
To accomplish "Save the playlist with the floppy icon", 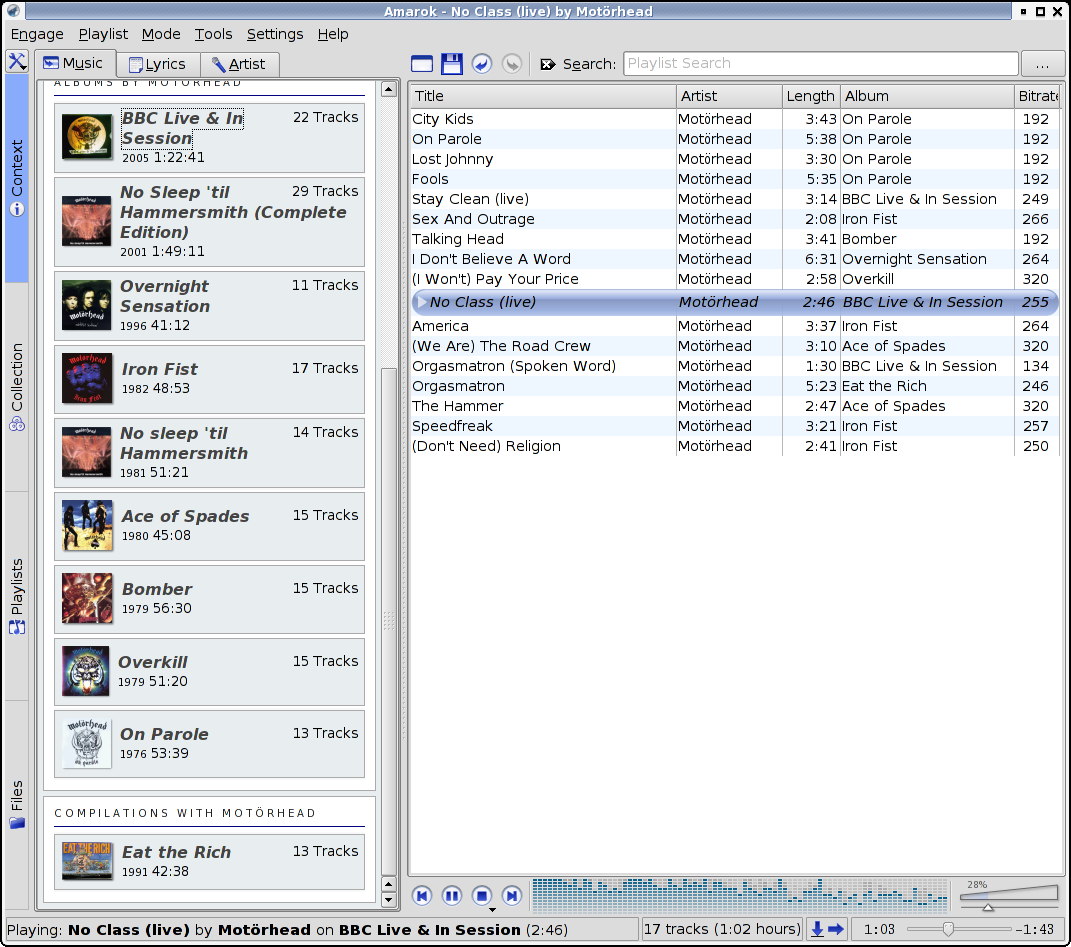I will tap(451, 64).
